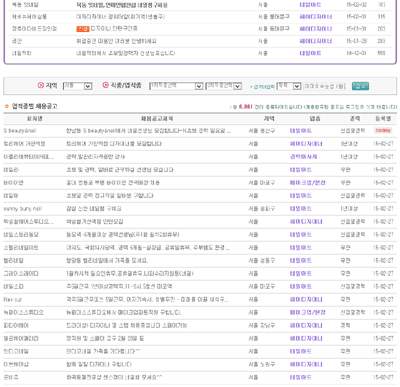Open the S beauty&nail company listing
Screen dimensions: 400x387
20,131
